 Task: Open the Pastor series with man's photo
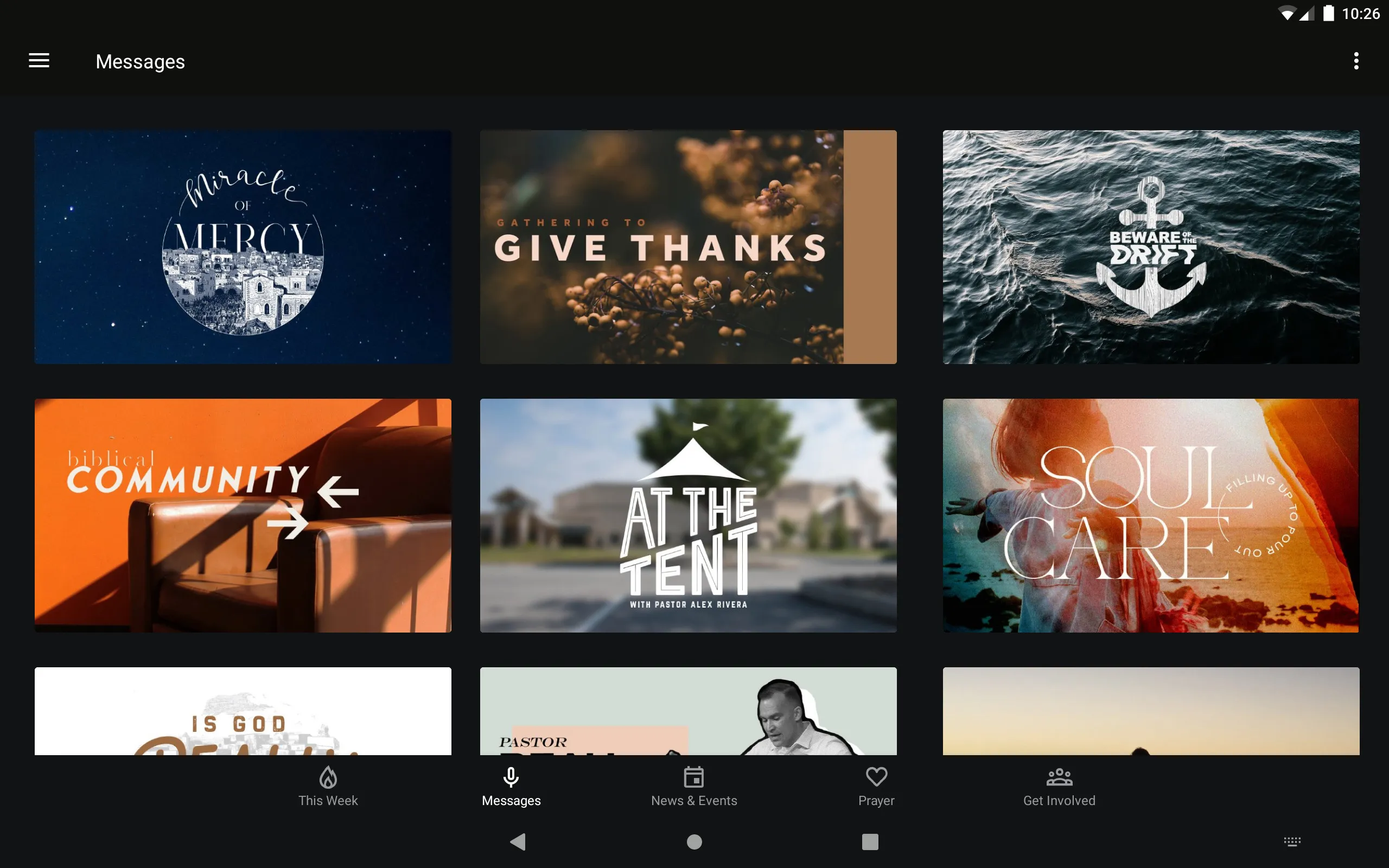point(688,711)
